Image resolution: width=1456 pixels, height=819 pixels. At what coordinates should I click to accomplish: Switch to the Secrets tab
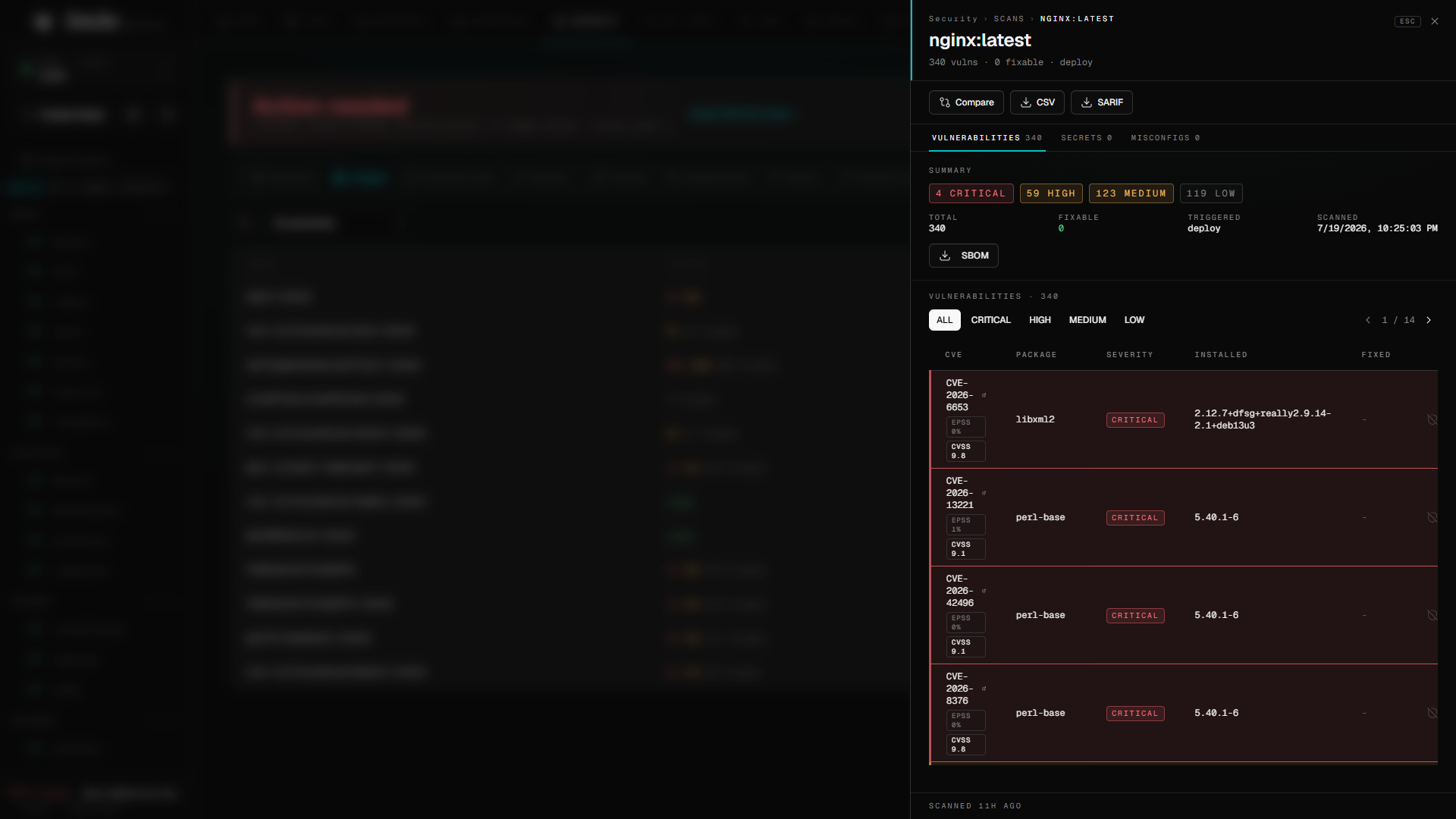[1086, 138]
